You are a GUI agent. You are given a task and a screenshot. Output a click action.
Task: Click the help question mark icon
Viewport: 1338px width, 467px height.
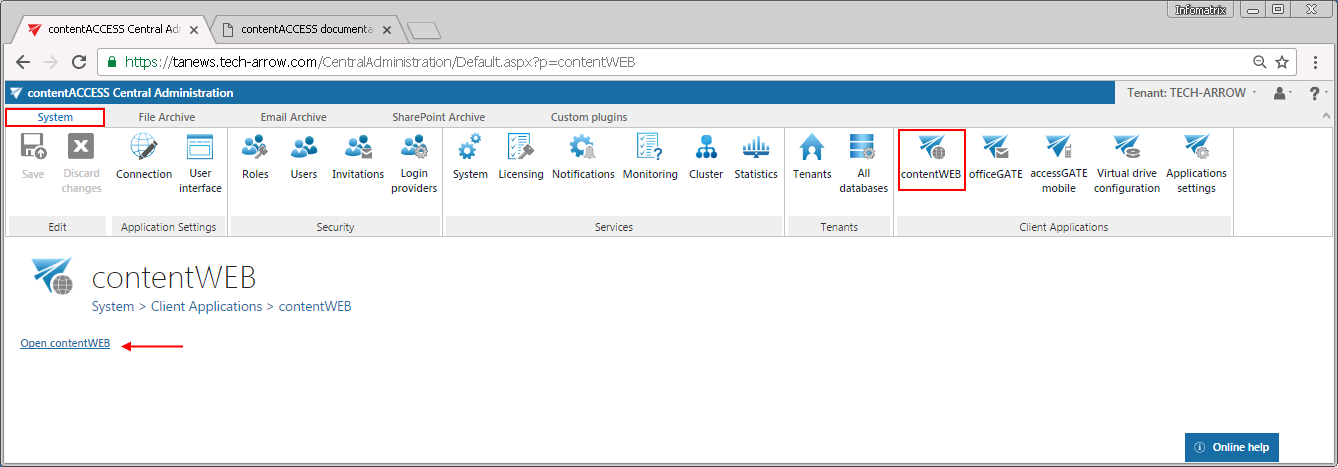point(1314,93)
